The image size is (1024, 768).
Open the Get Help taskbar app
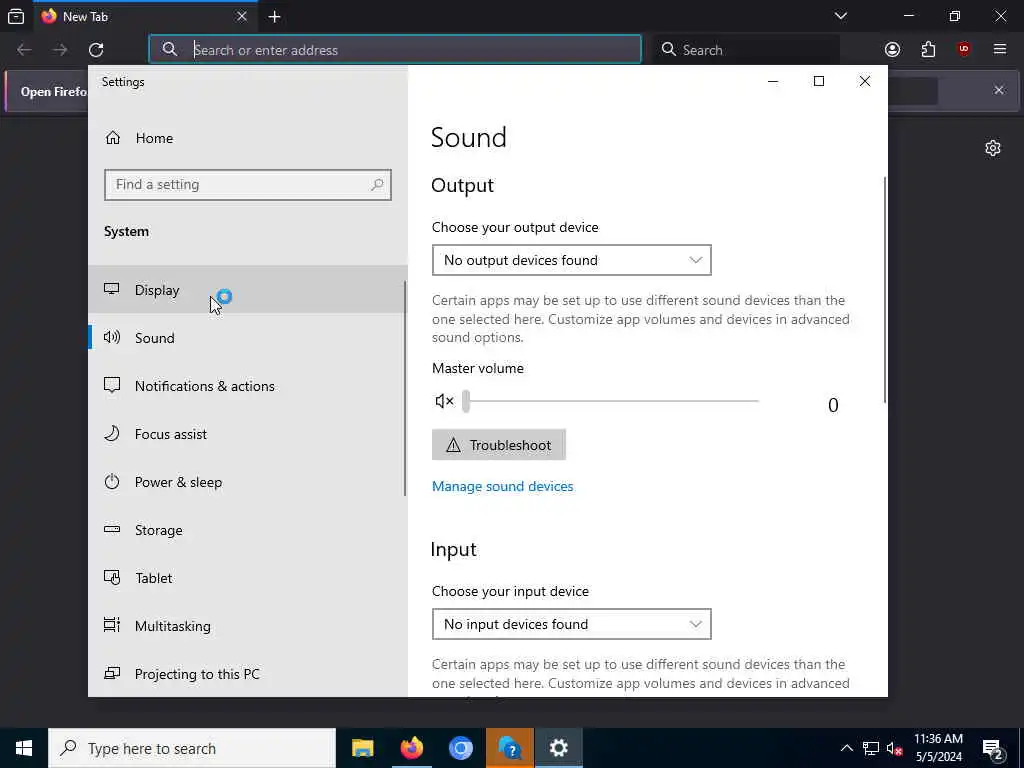509,748
